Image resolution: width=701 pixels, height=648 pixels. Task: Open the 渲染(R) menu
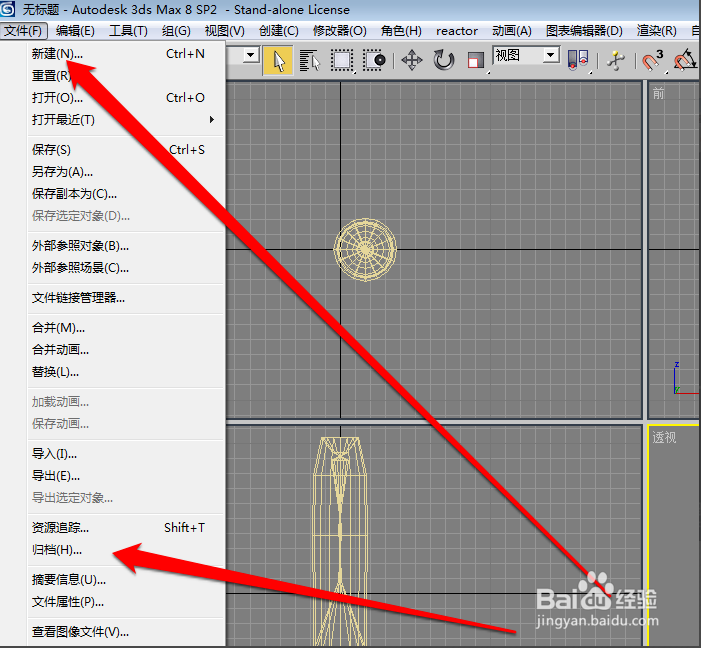[x=656, y=31]
